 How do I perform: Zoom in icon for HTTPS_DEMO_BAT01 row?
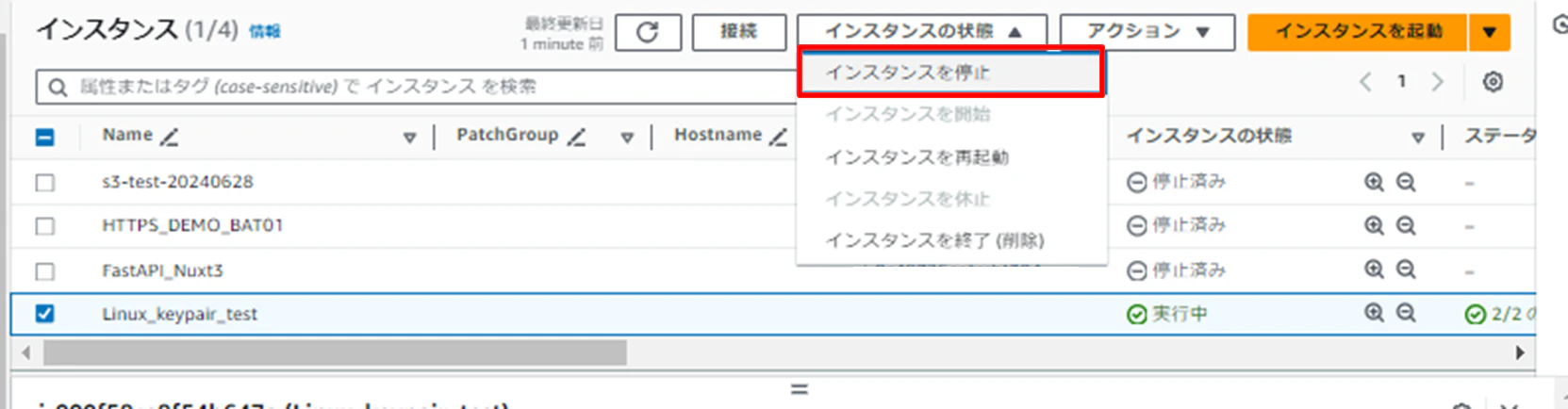point(1374,224)
